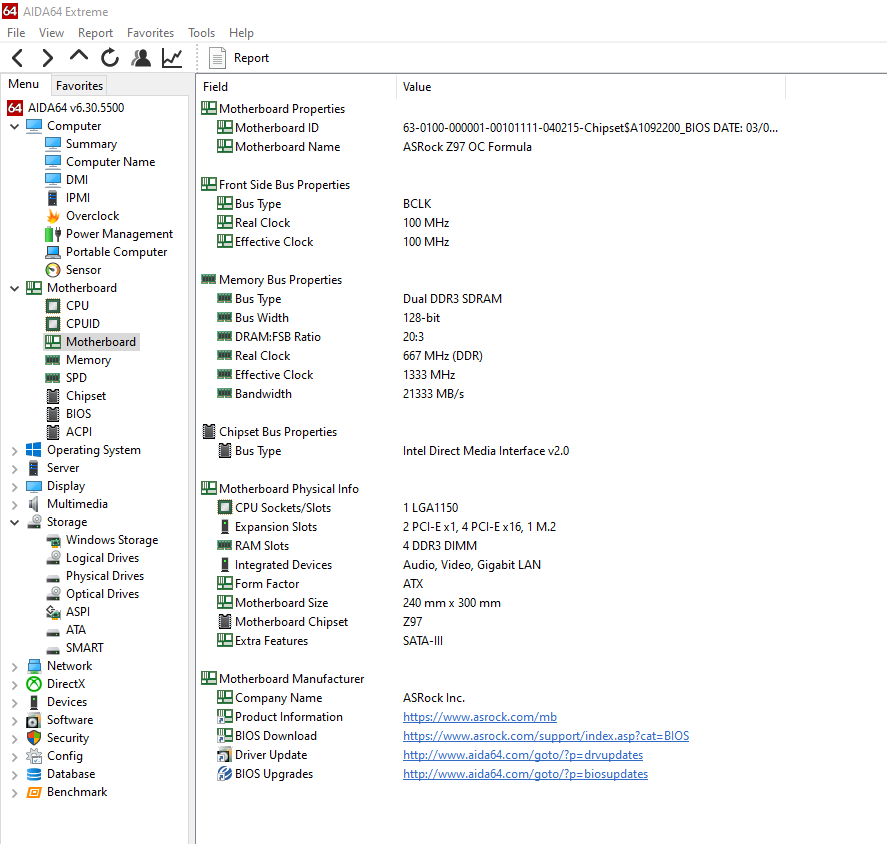Open the BIOS tree item
The height and width of the screenshot is (844, 887).
(x=68, y=414)
